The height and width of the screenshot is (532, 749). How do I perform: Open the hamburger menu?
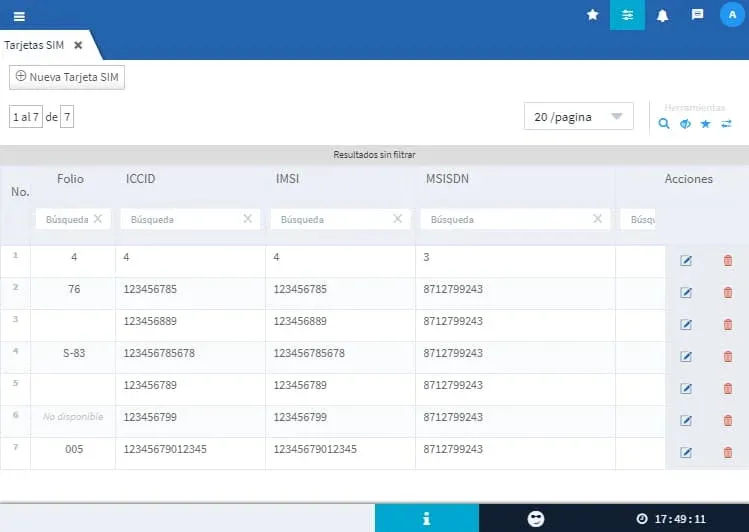[x=19, y=16]
